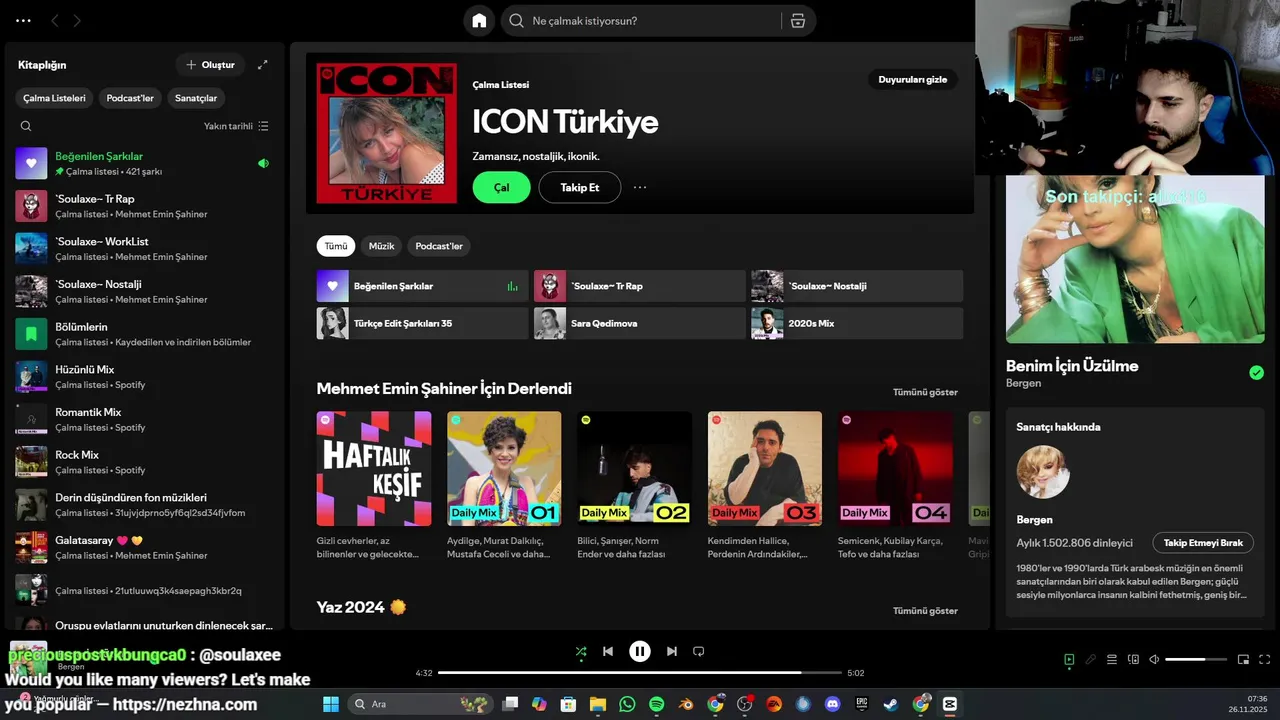Click the search magnifier icon in top bar
Viewport: 1280px width, 720px height.
[x=516, y=20]
